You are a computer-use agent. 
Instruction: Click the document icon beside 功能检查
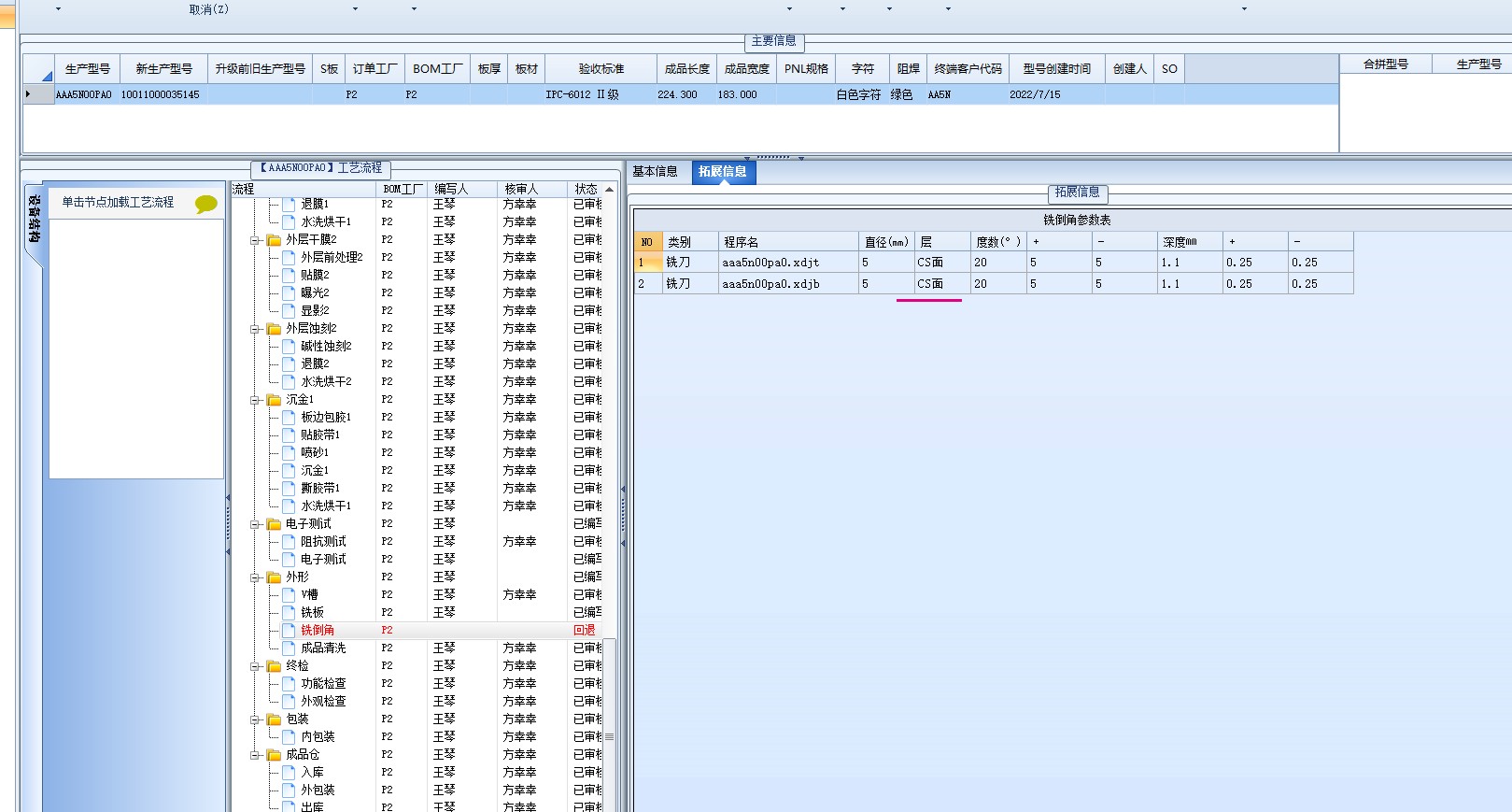tap(289, 683)
